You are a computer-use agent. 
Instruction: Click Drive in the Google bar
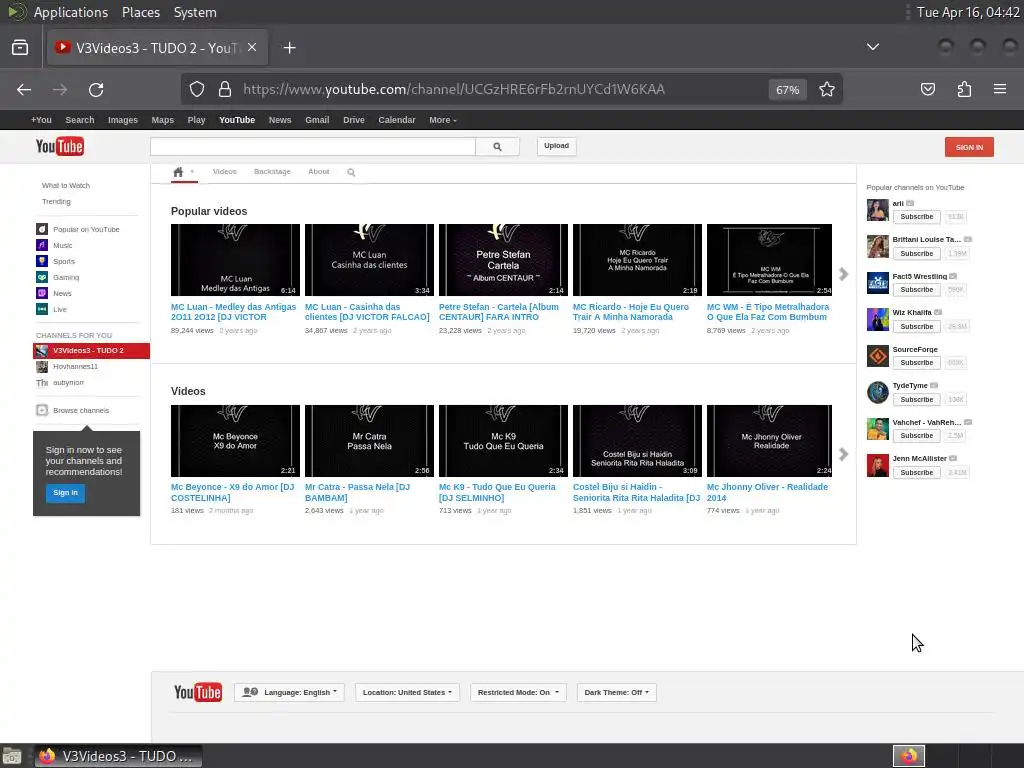click(354, 120)
